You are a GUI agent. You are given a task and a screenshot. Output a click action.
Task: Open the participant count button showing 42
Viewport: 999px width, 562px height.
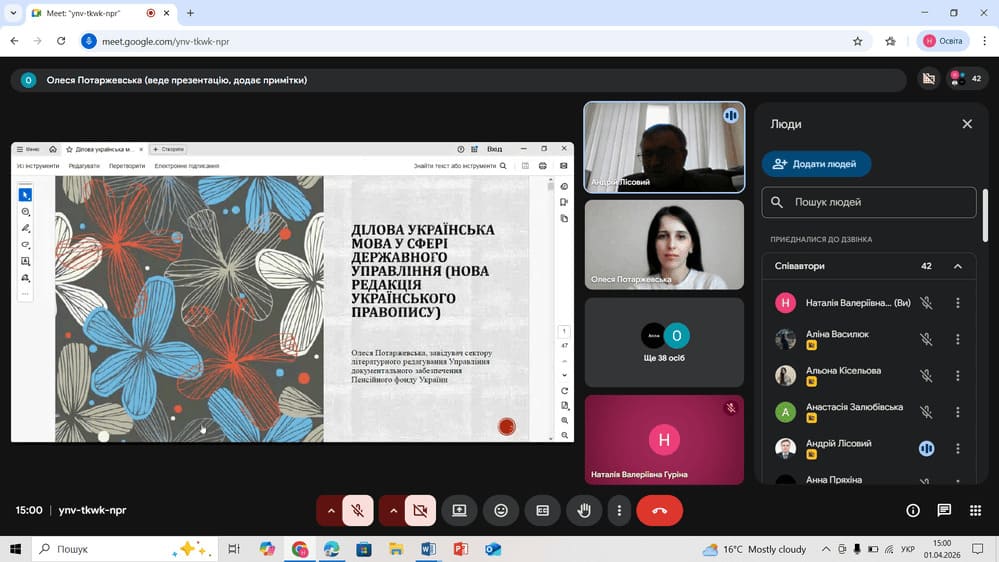coord(966,78)
